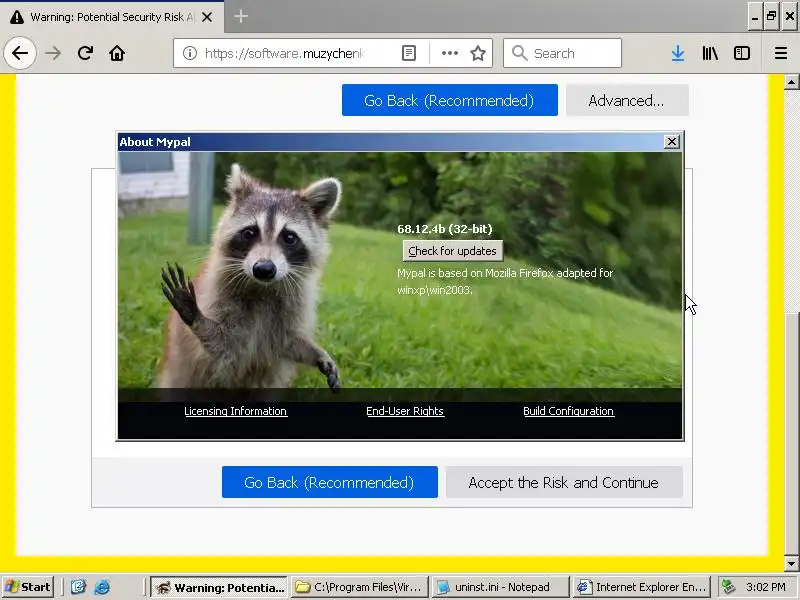Switch to Internet Explorer En... taskbar window

642,587
